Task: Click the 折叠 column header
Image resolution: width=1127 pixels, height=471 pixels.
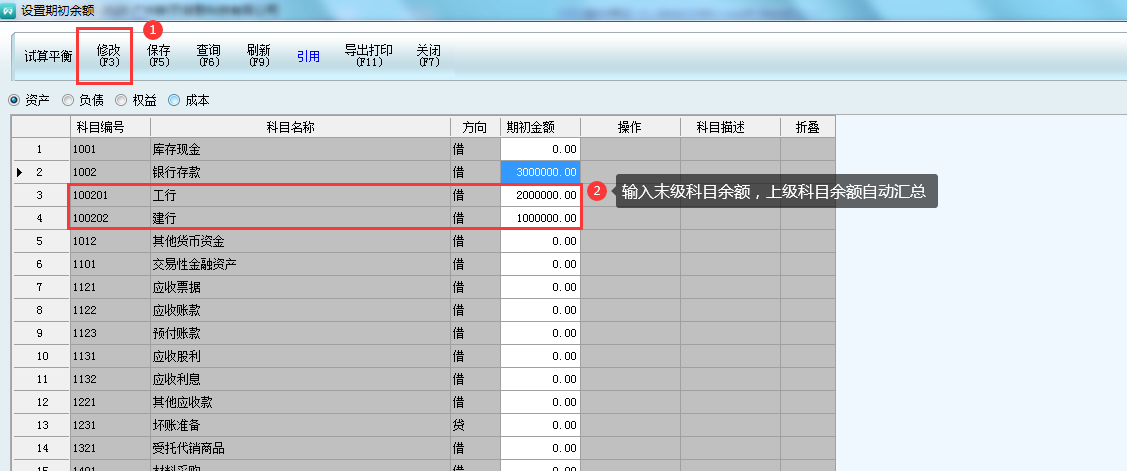Action: tap(807, 127)
